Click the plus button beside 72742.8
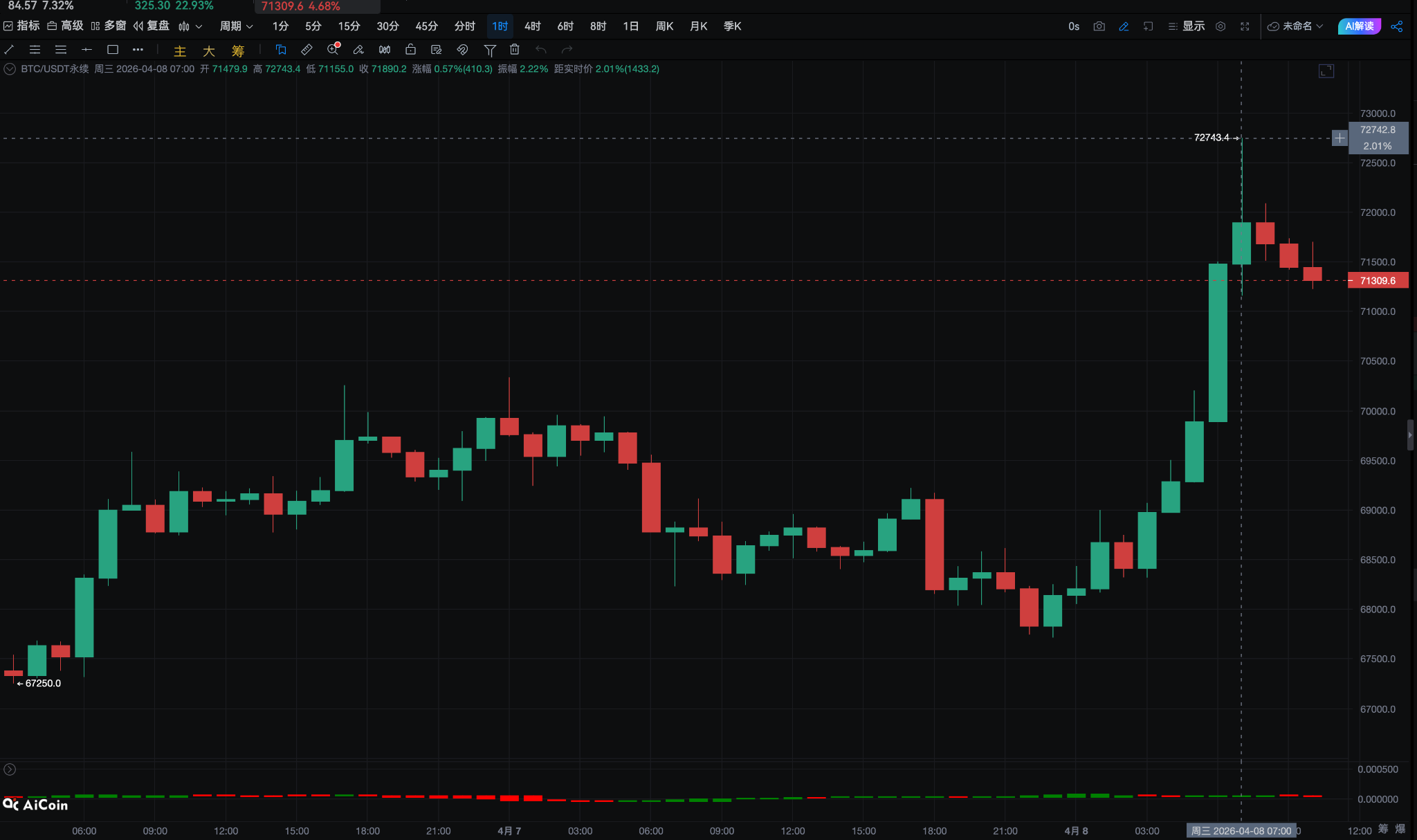The height and width of the screenshot is (840, 1417). pos(1340,138)
